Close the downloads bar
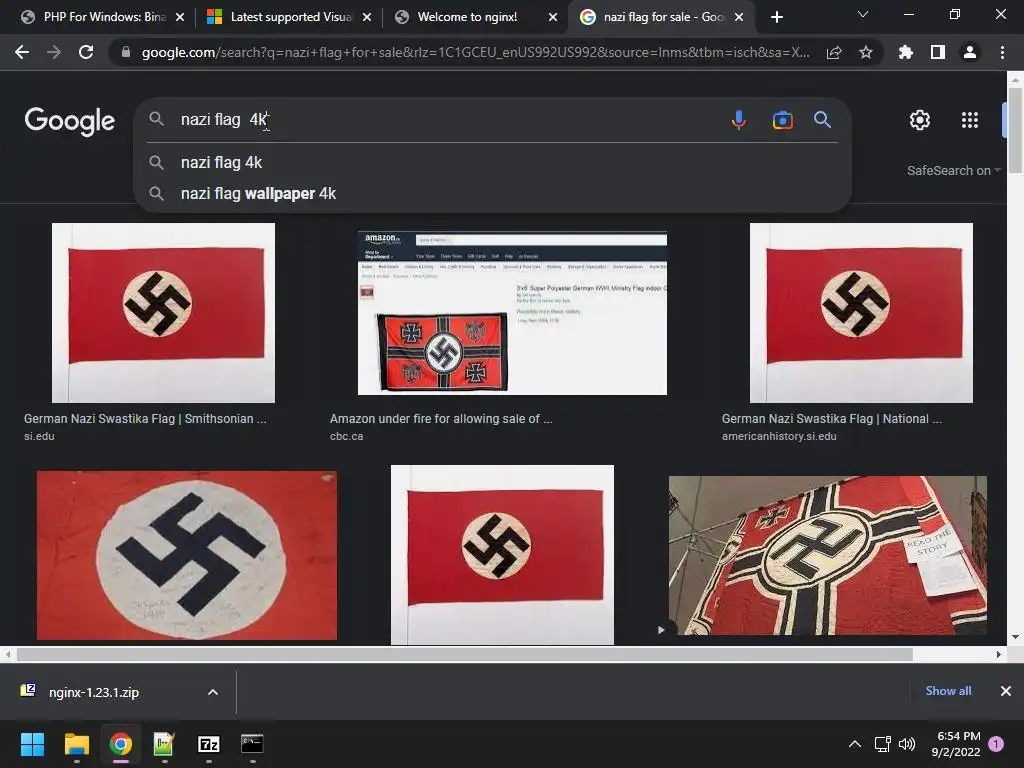The image size is (1024, 768). tap(1006, 691)
